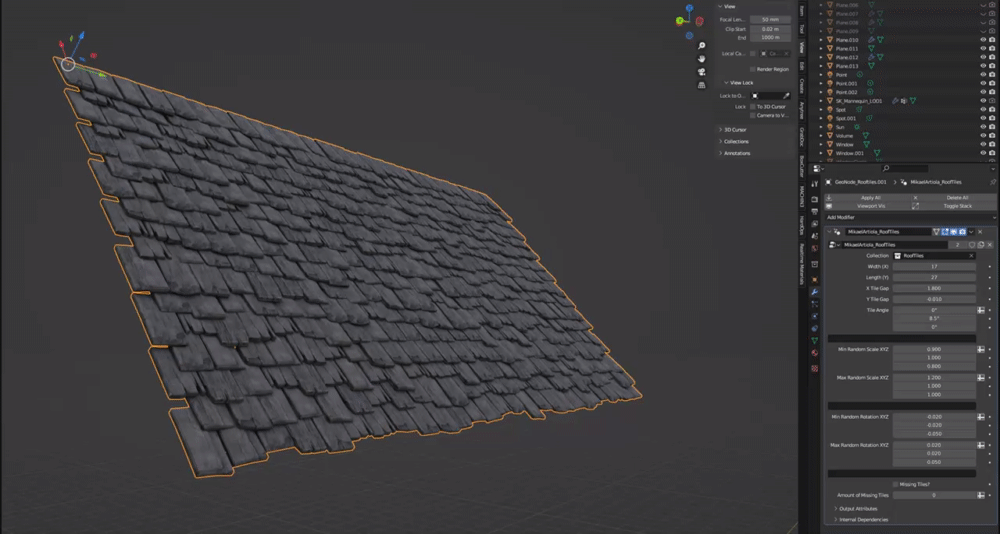
Task: Open the Edit sidebar tab
Action: 802,66
